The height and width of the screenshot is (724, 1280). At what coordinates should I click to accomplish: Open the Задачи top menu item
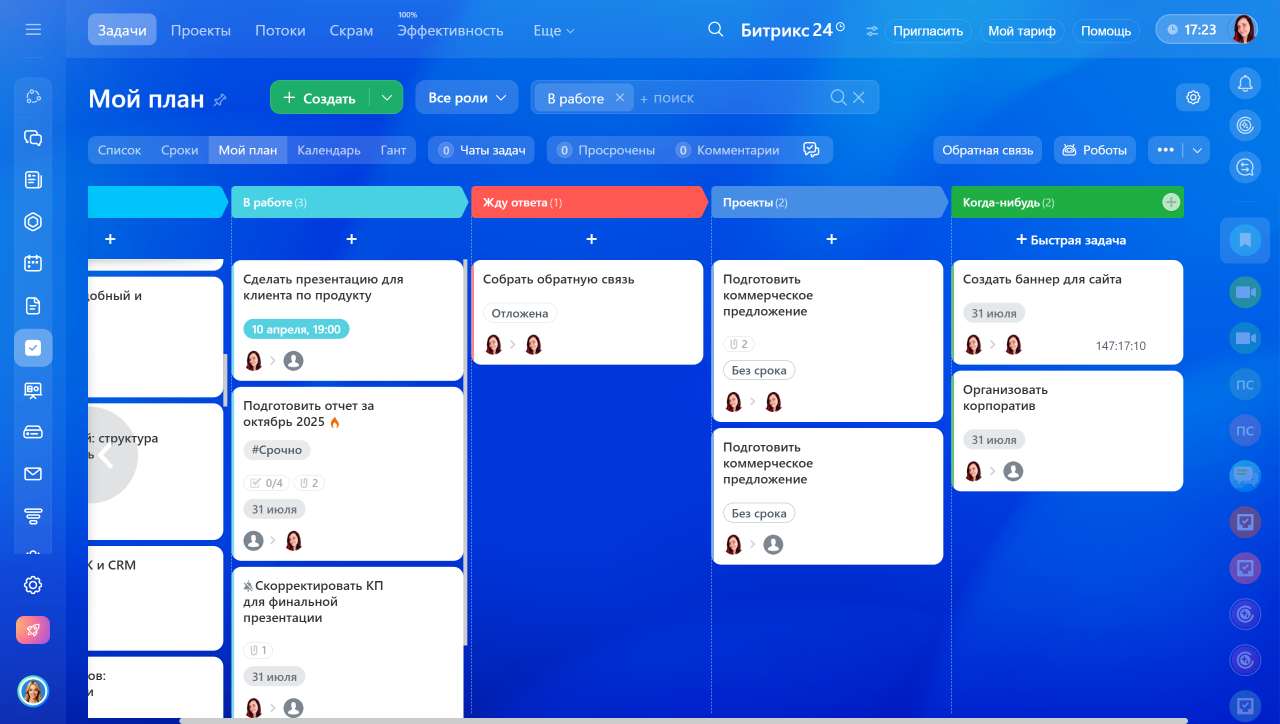[x=123, y=30]
